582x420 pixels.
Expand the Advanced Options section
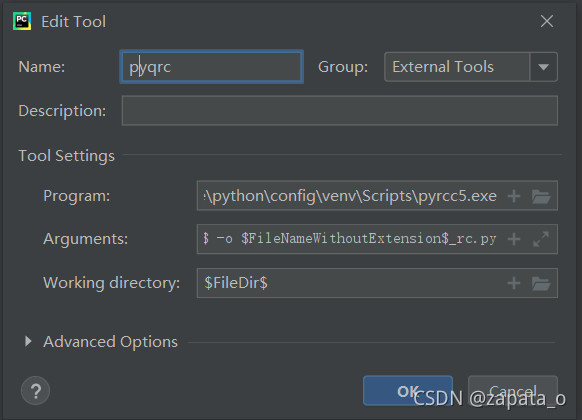click(x=28, y=341)
